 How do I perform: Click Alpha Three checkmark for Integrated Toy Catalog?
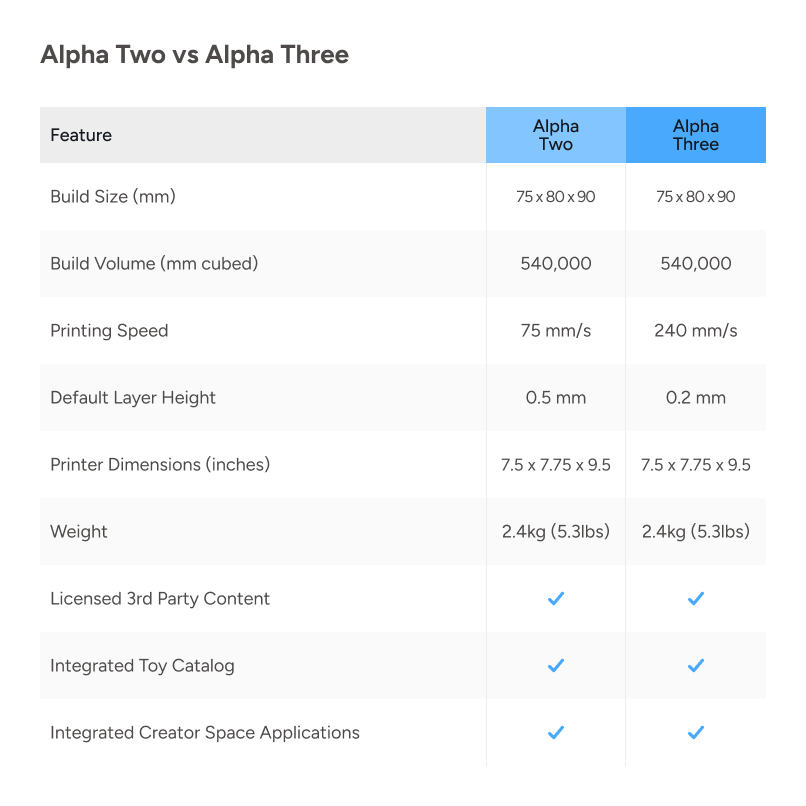coord(696,665)
